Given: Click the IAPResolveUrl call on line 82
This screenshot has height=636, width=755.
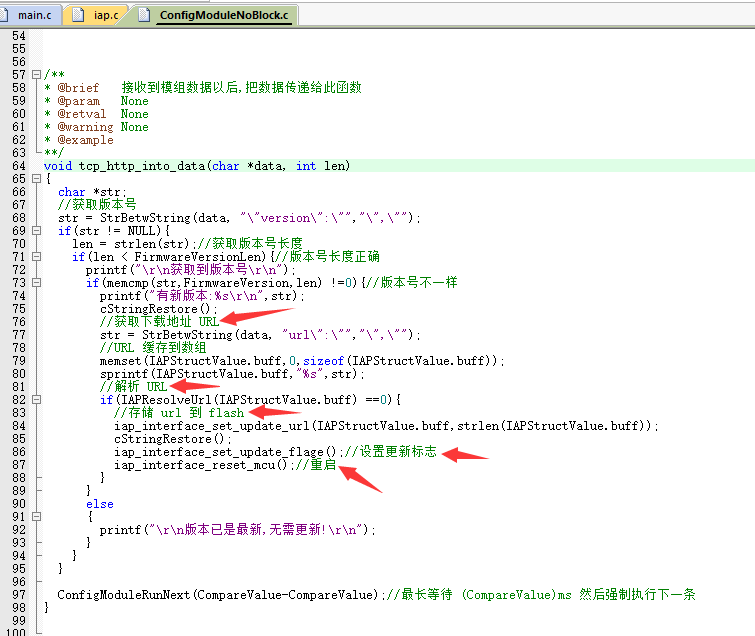Looking at the screenshot, I should 166,400.
